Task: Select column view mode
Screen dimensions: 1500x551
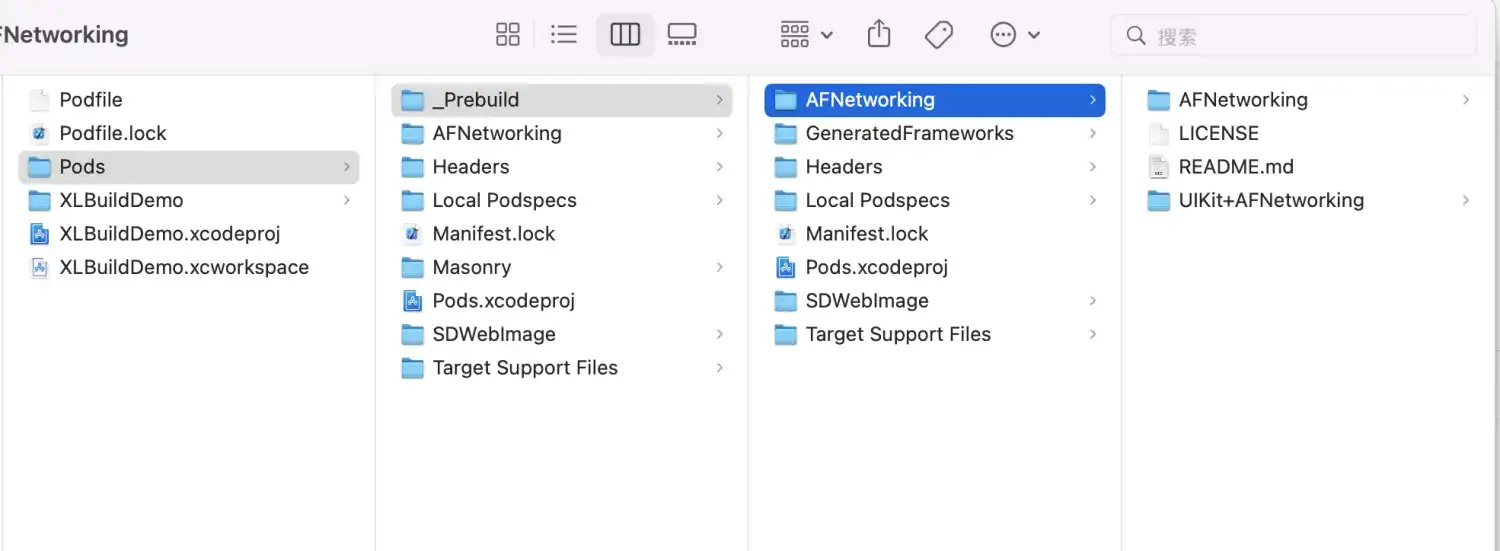Action: (x=625, y=35)
